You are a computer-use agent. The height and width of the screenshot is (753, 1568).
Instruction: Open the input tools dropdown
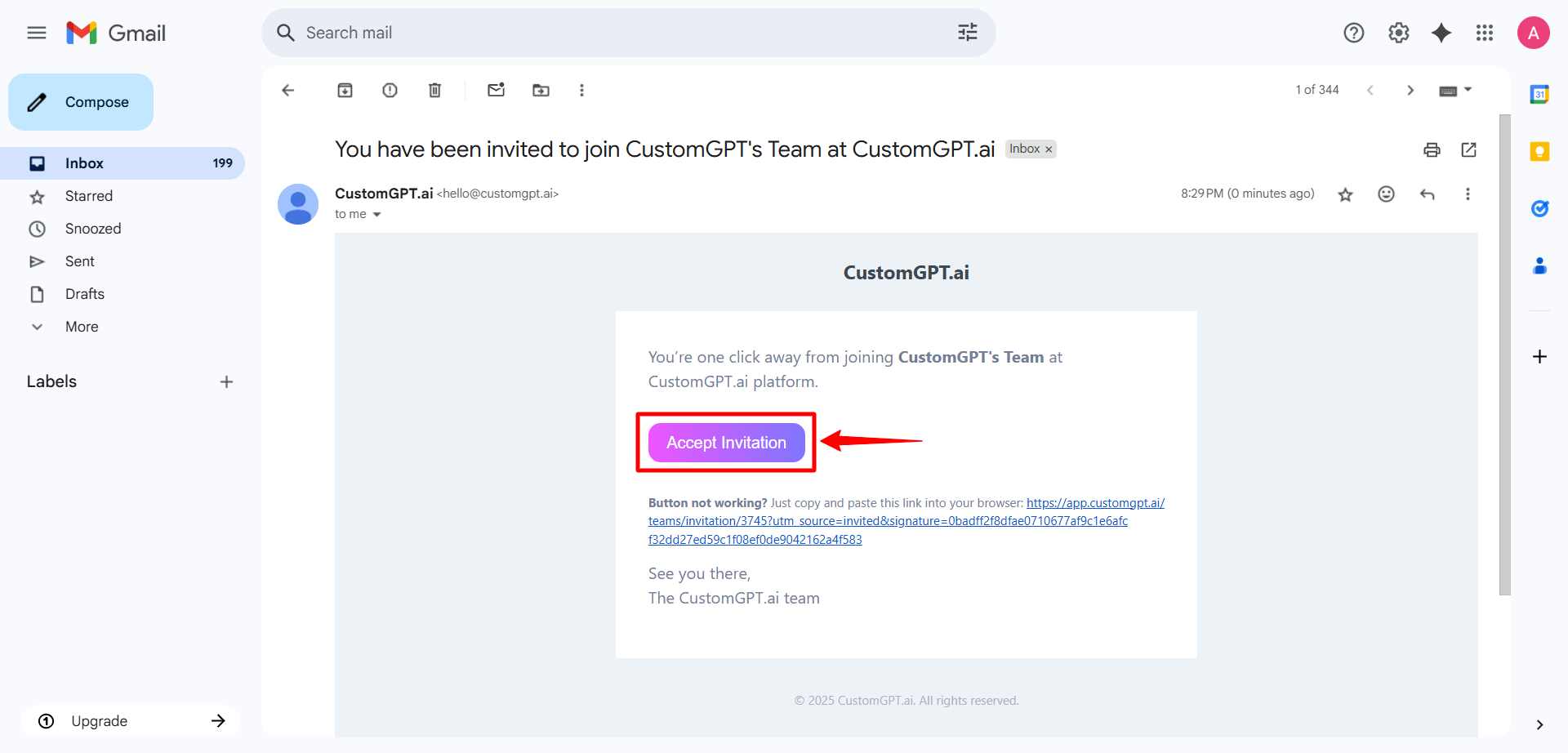(x=1455, y=91)
